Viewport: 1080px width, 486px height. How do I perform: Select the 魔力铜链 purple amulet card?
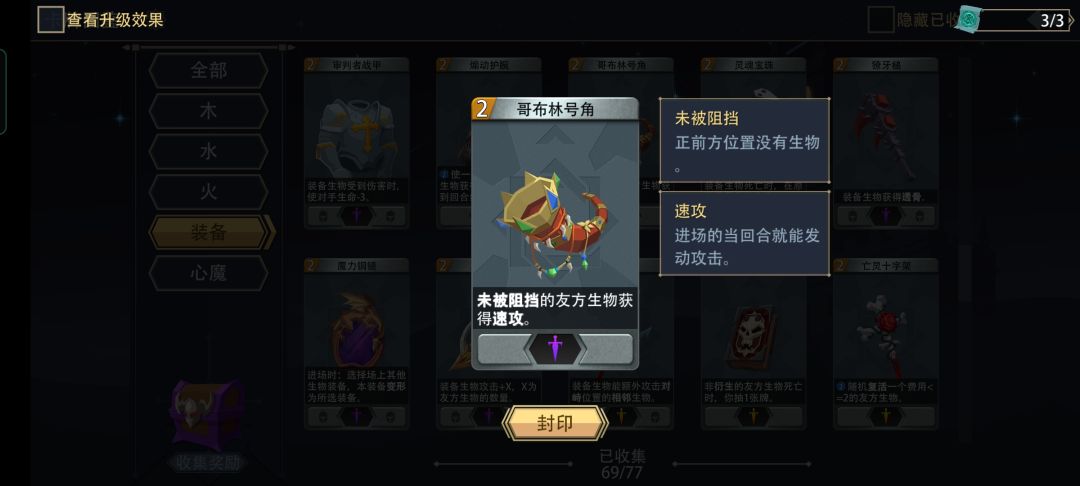357,343
